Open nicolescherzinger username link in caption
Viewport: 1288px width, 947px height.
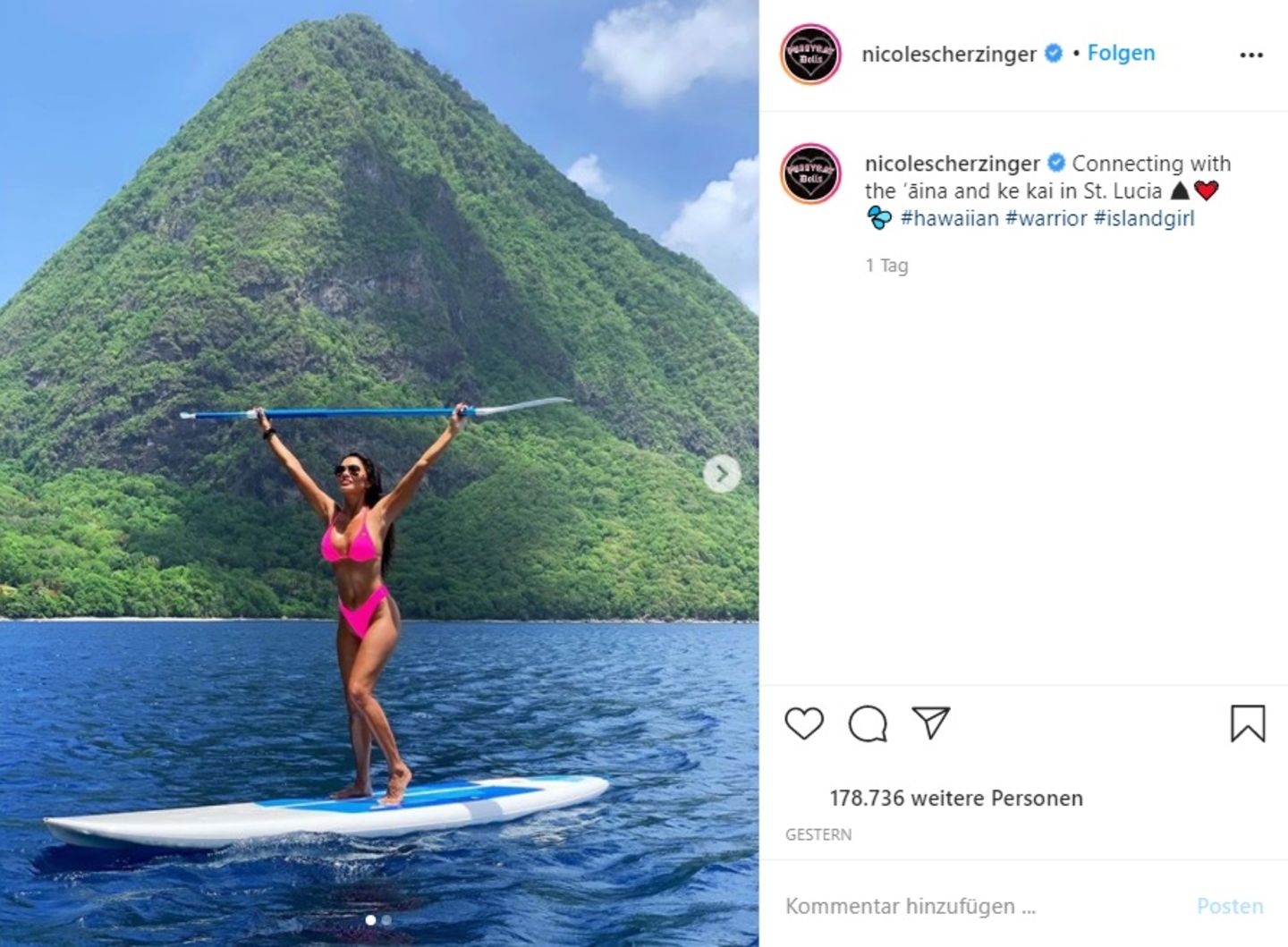(x=952, y=164)
